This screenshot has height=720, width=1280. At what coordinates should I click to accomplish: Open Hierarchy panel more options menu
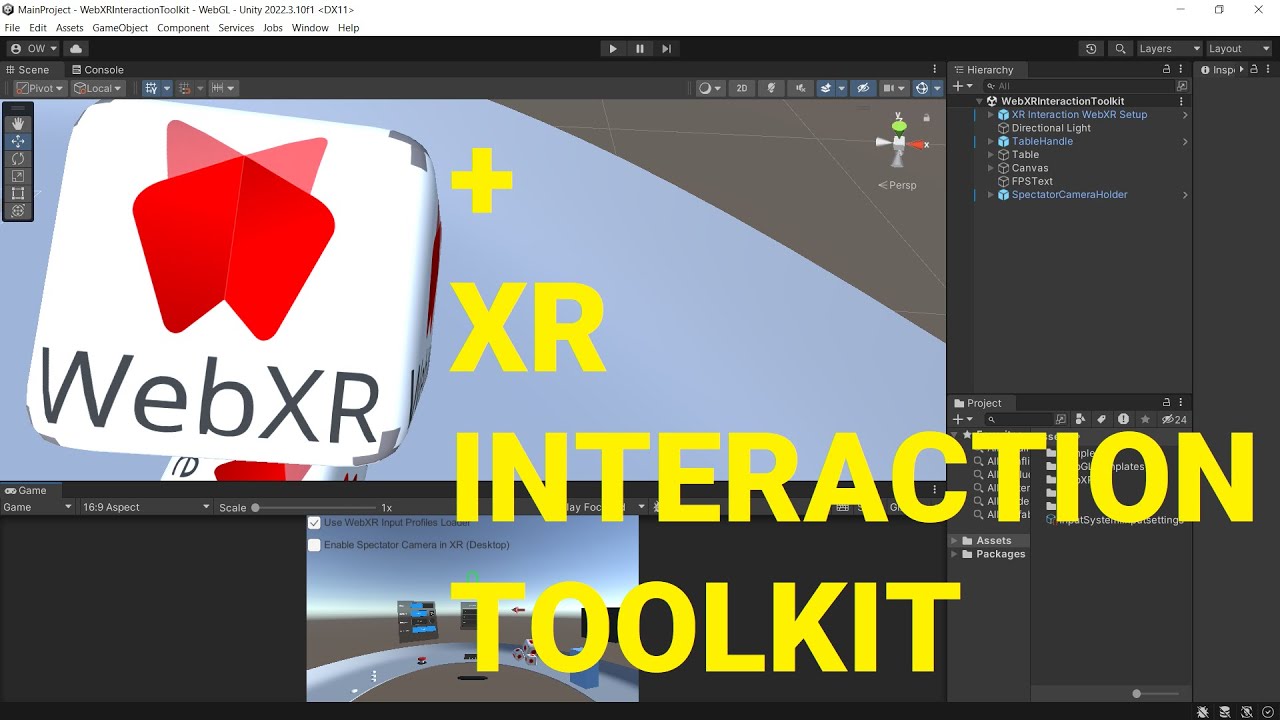tap(1181, 69)
